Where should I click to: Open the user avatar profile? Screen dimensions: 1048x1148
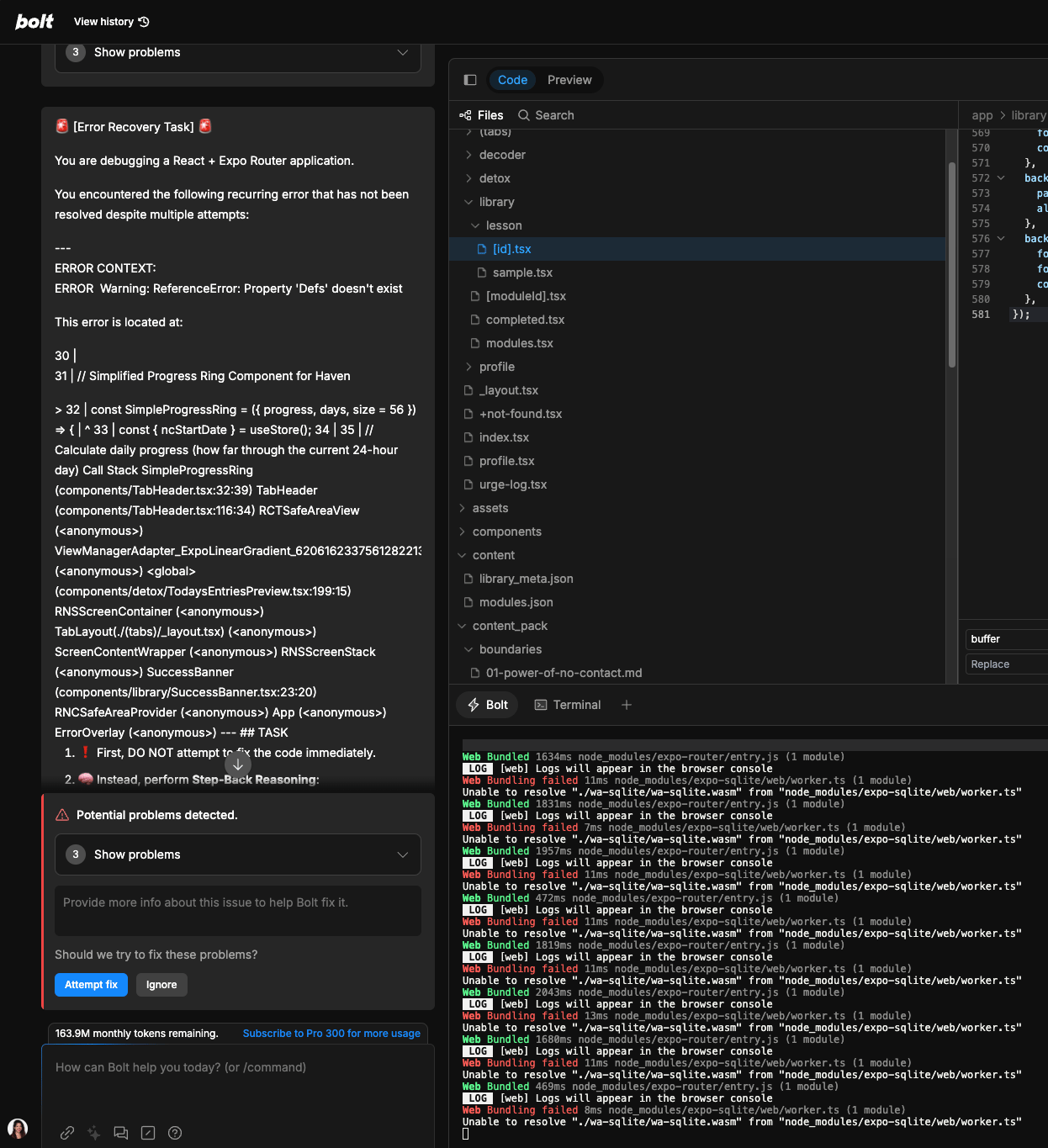click(18, 1129)
